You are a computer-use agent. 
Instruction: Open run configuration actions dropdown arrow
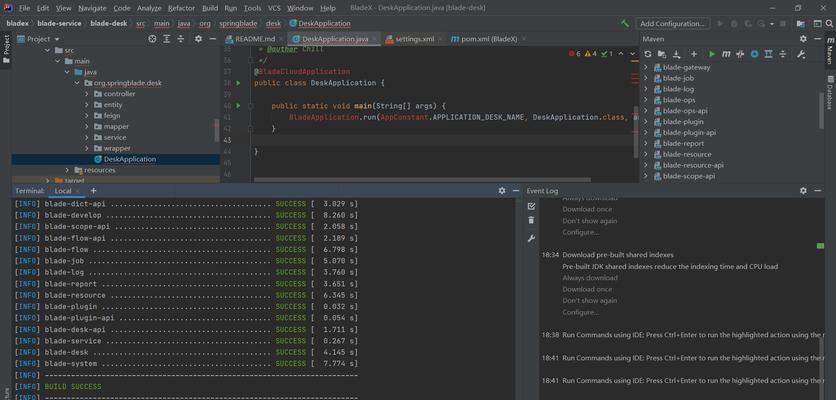772,23
